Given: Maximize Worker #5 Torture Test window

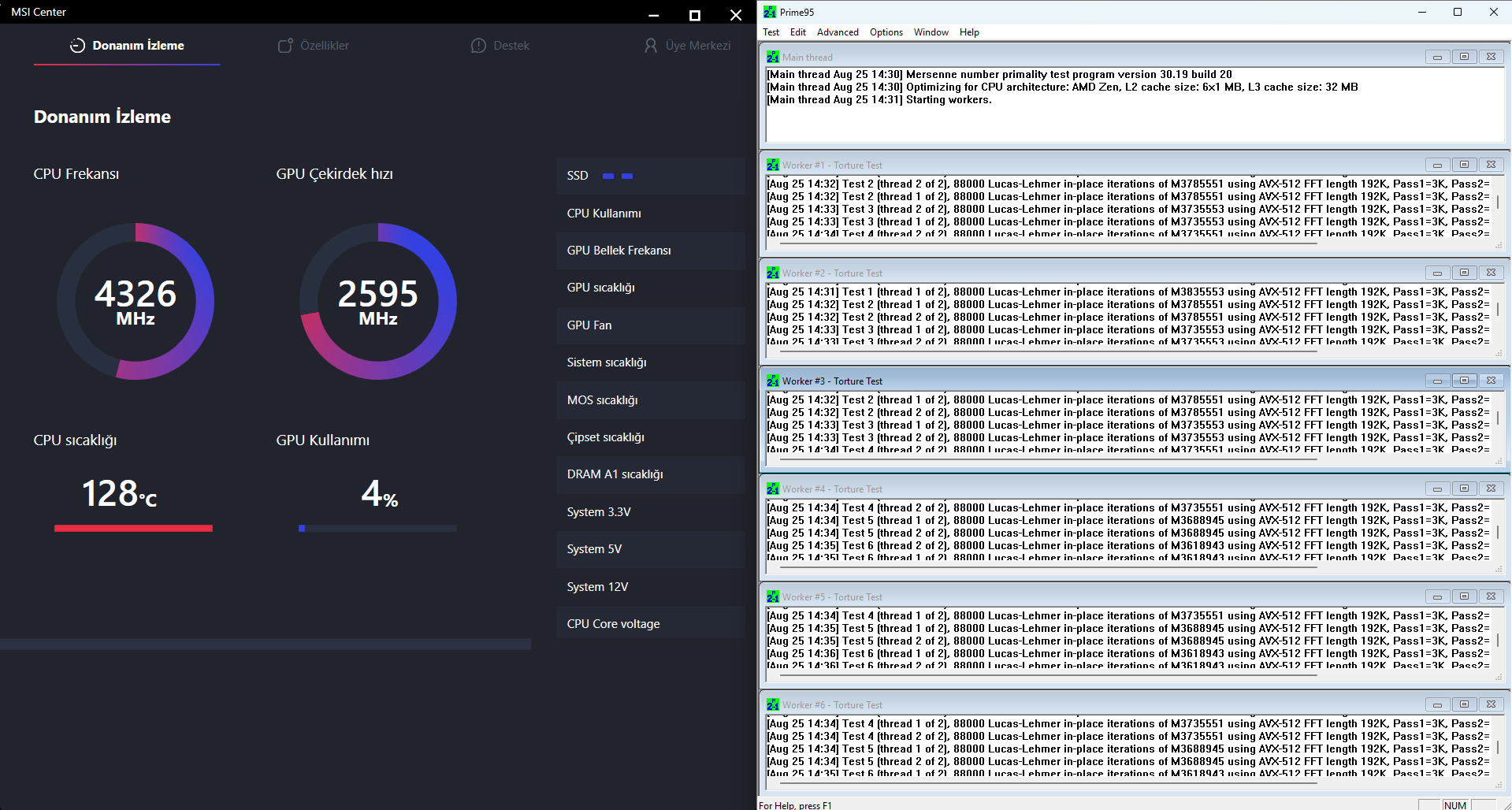Looking at the screenshot, I should [x=1464, y=596].
